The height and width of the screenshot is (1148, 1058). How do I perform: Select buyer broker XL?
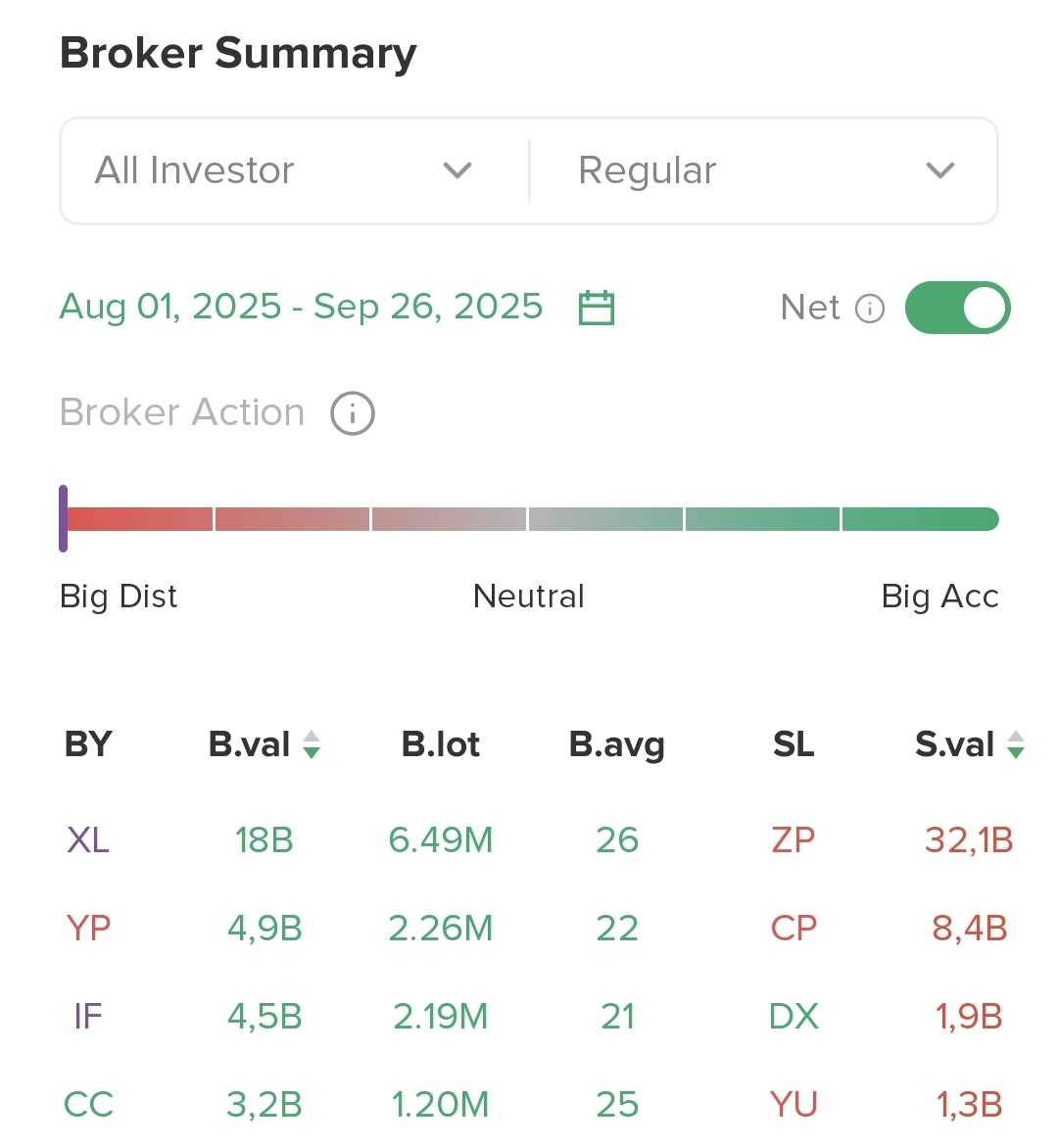pyautogui.click(x=88, y=840)
